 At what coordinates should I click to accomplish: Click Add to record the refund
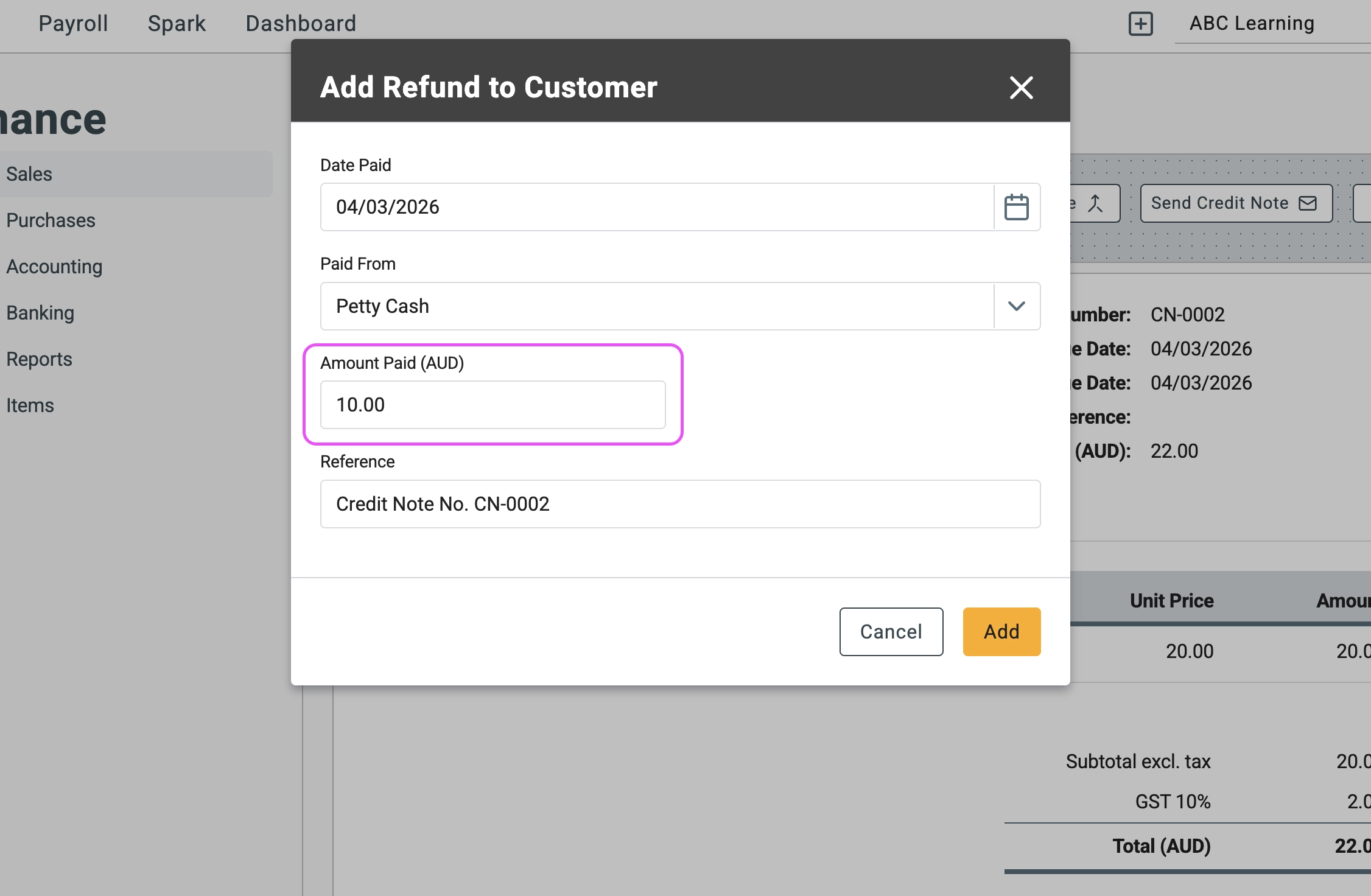pos(1001,631)
